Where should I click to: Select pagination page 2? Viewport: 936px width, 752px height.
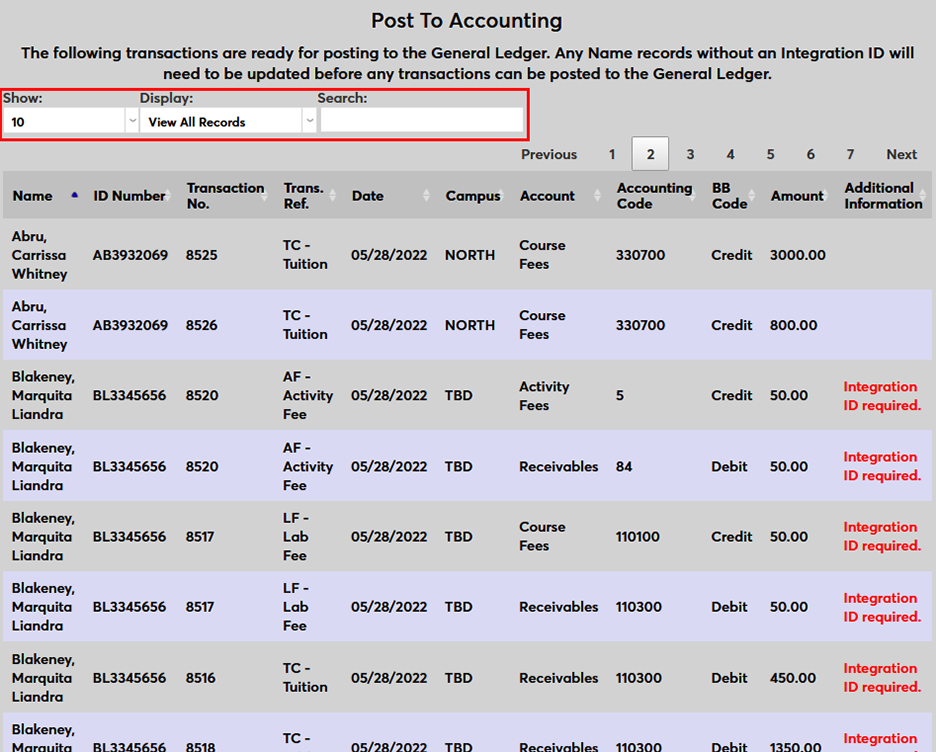pos(650,154)
